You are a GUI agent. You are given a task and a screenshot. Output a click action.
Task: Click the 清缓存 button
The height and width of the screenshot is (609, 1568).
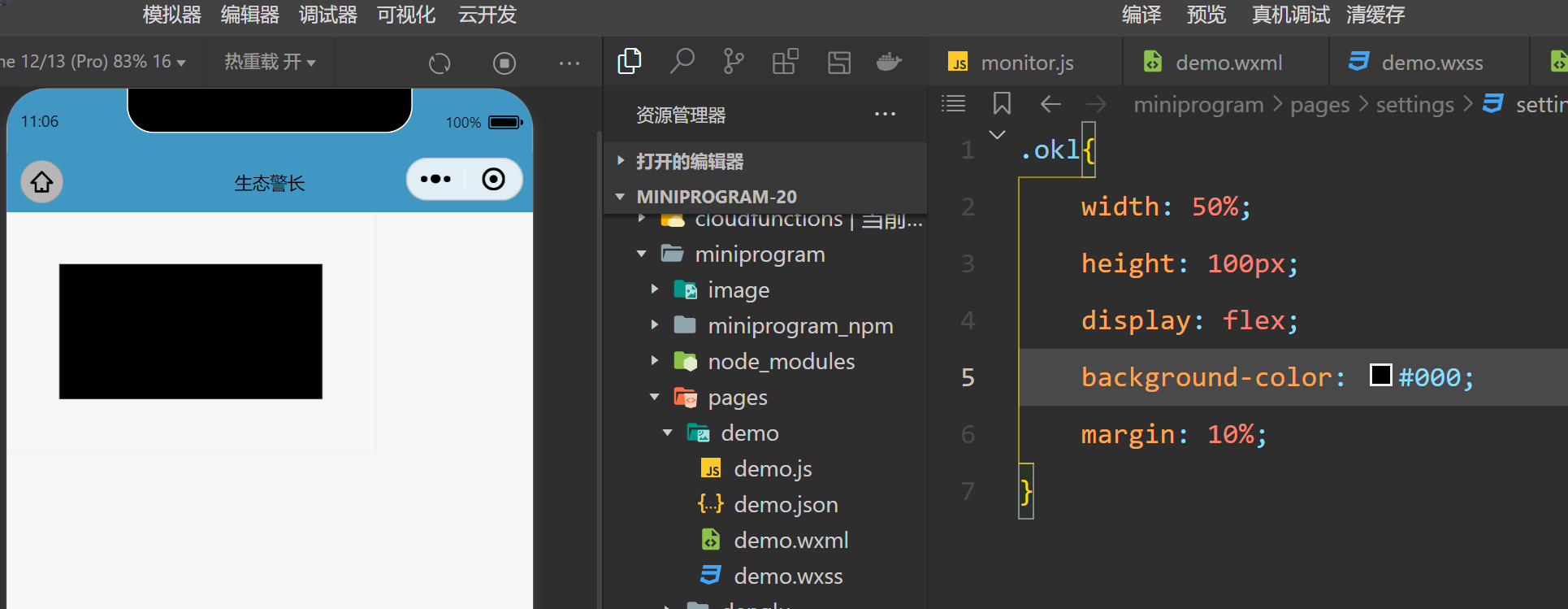1375,15
